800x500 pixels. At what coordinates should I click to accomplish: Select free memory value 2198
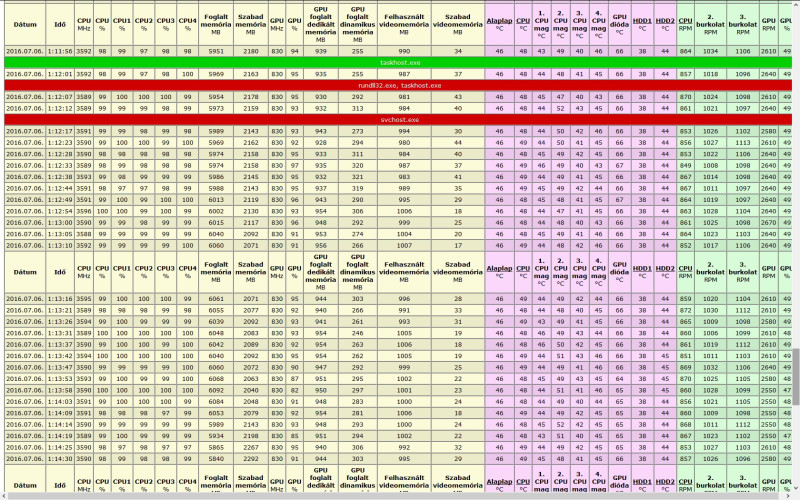tap(251, 436)
